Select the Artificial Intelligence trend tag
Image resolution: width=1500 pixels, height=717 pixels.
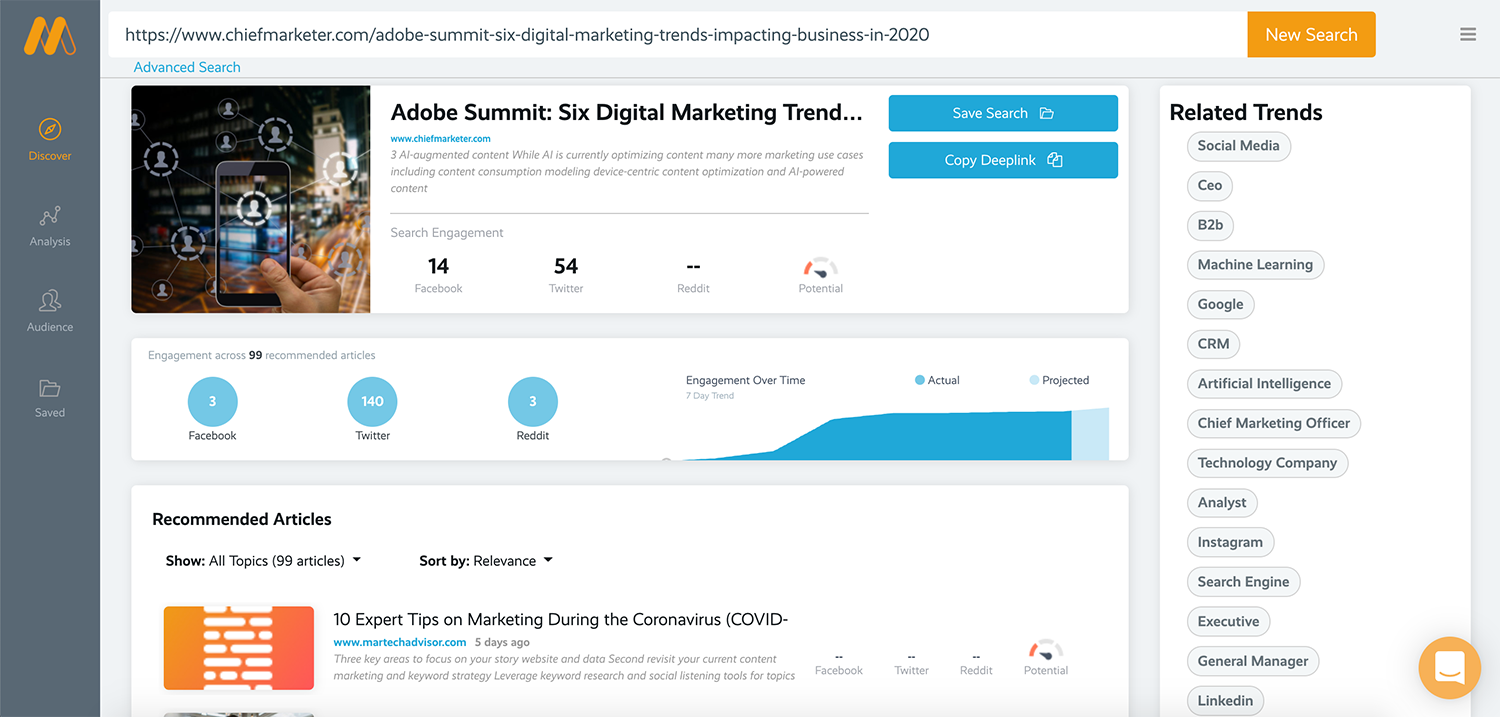pos(1264,384)
